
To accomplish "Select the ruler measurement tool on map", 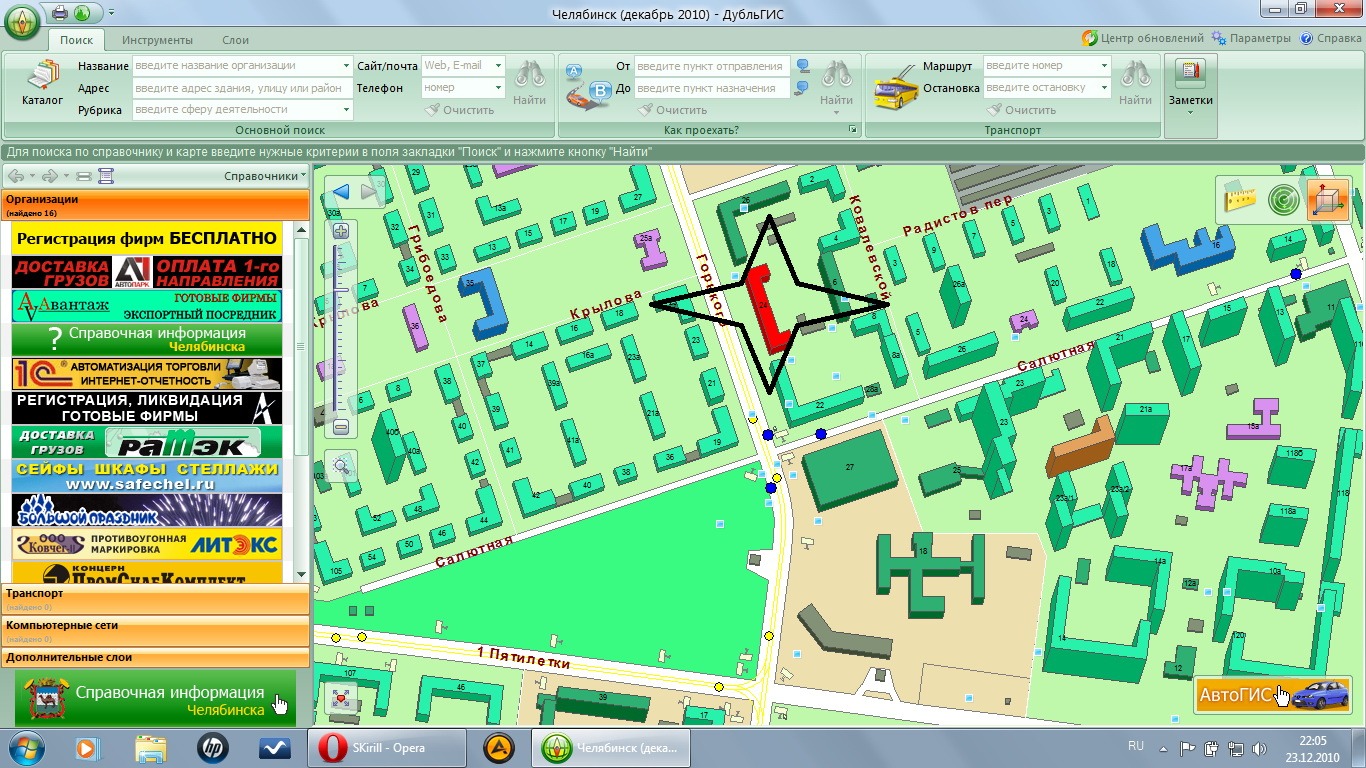I will [1240, 198].
